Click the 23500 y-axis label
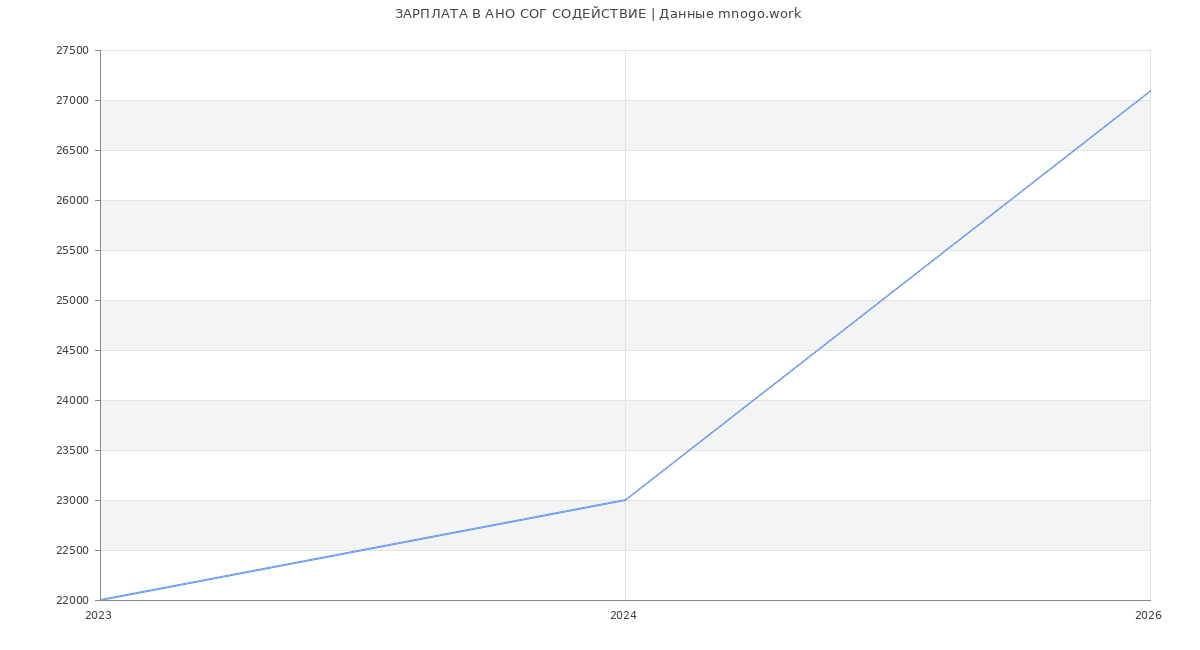This screenshot has width=1200, height=650. (x=72, y=450)
